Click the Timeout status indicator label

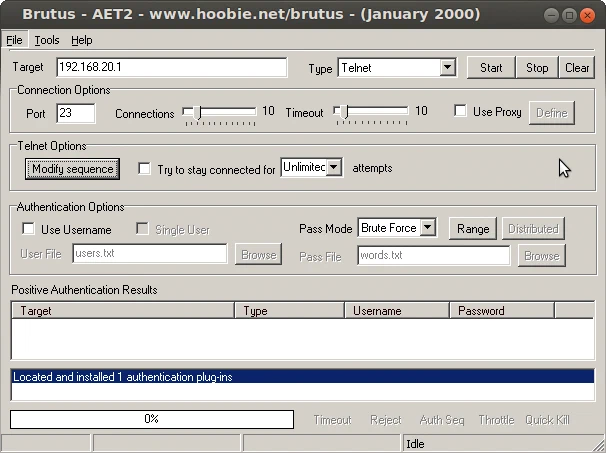click(x=332, y=420)
